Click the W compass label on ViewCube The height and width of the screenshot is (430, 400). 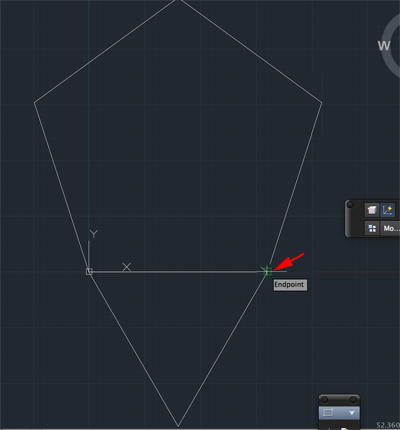(x=384, y=46)
